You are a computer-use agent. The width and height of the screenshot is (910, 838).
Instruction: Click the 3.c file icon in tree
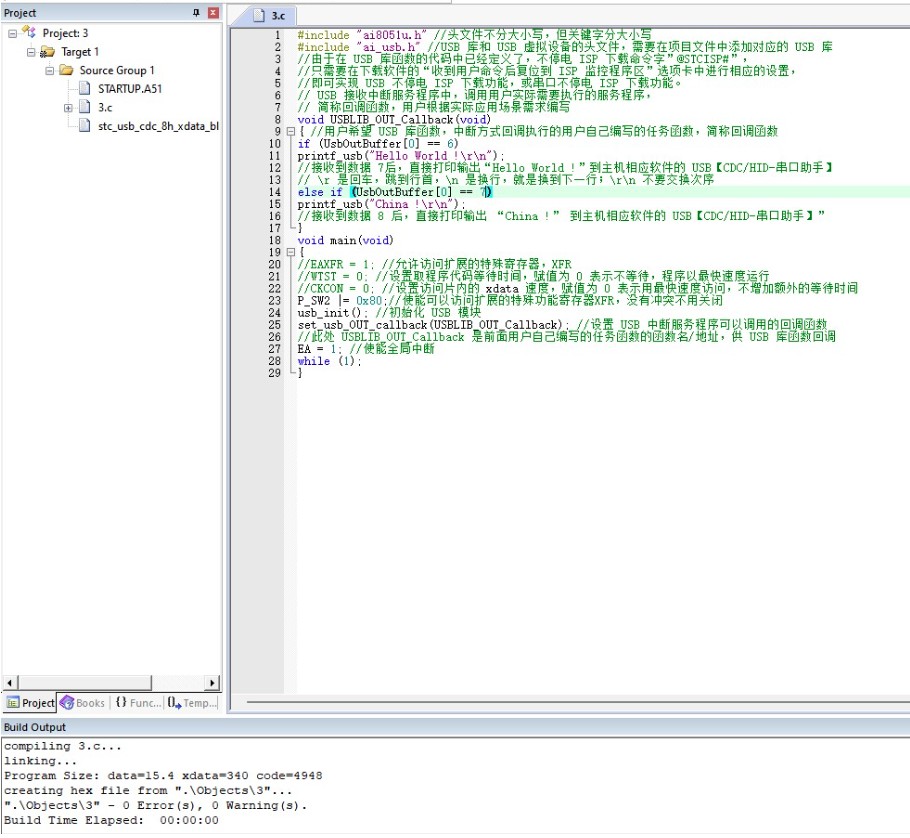point(85,107)
